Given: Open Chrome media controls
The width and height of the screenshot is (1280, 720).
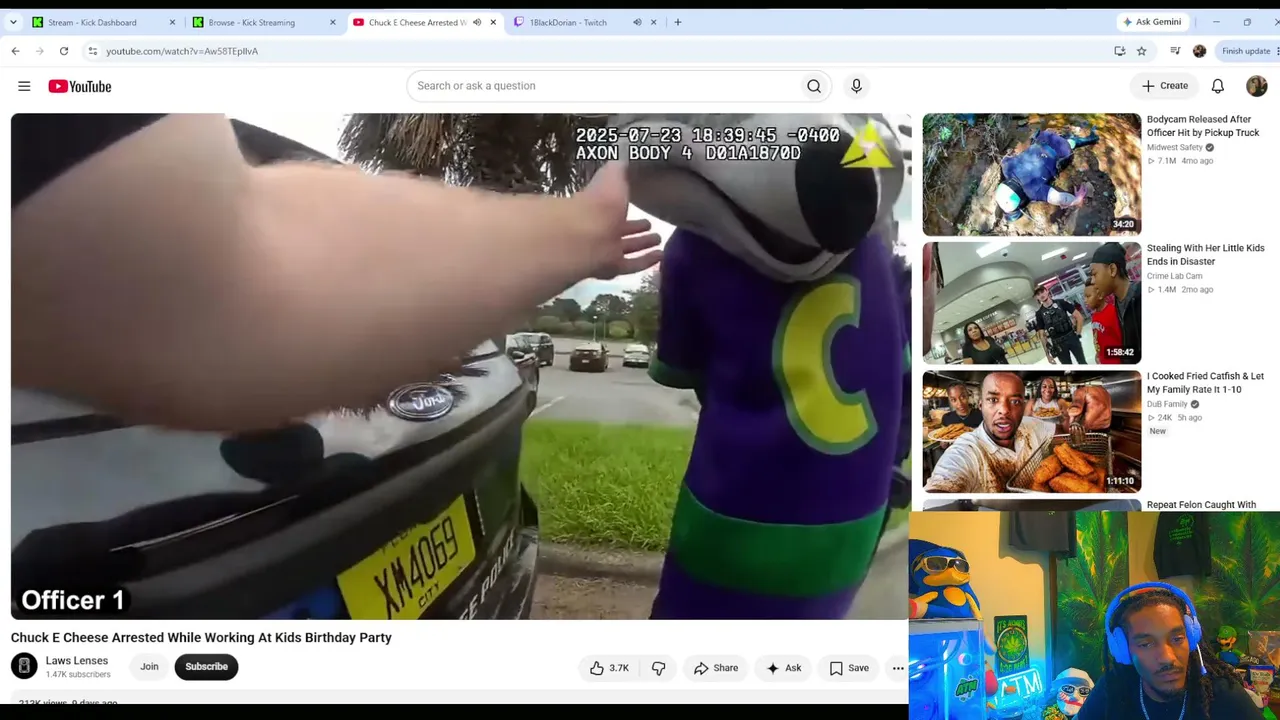Looking at the screenshot, I should point(1175,51).
